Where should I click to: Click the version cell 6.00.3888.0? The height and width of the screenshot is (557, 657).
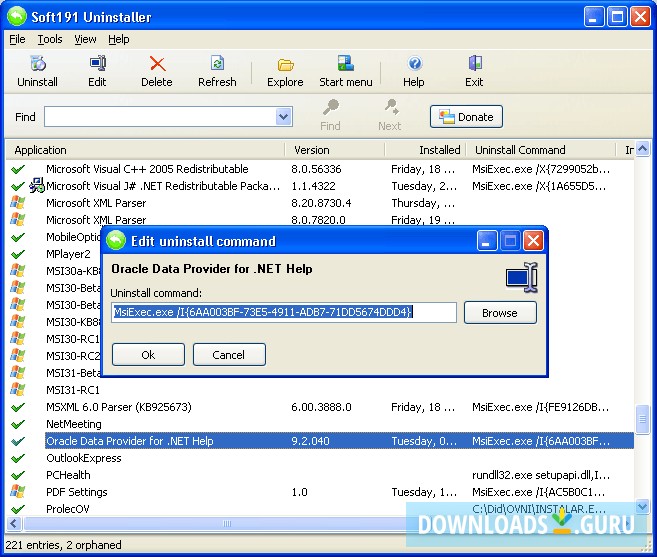(x=321, y=407)
